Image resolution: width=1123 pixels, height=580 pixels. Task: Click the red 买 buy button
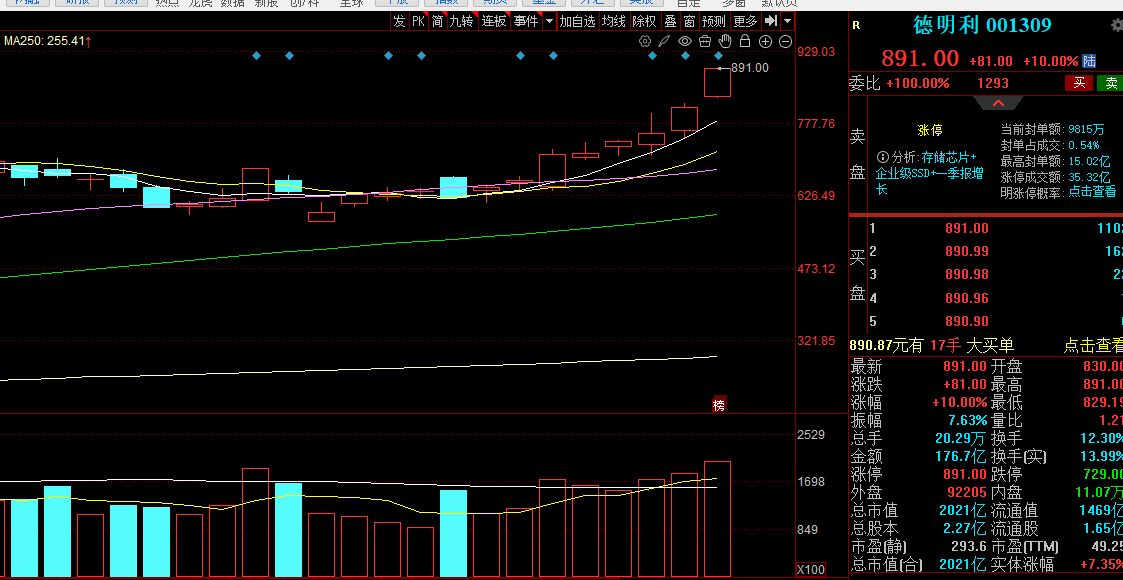[x=1079, y=83]
